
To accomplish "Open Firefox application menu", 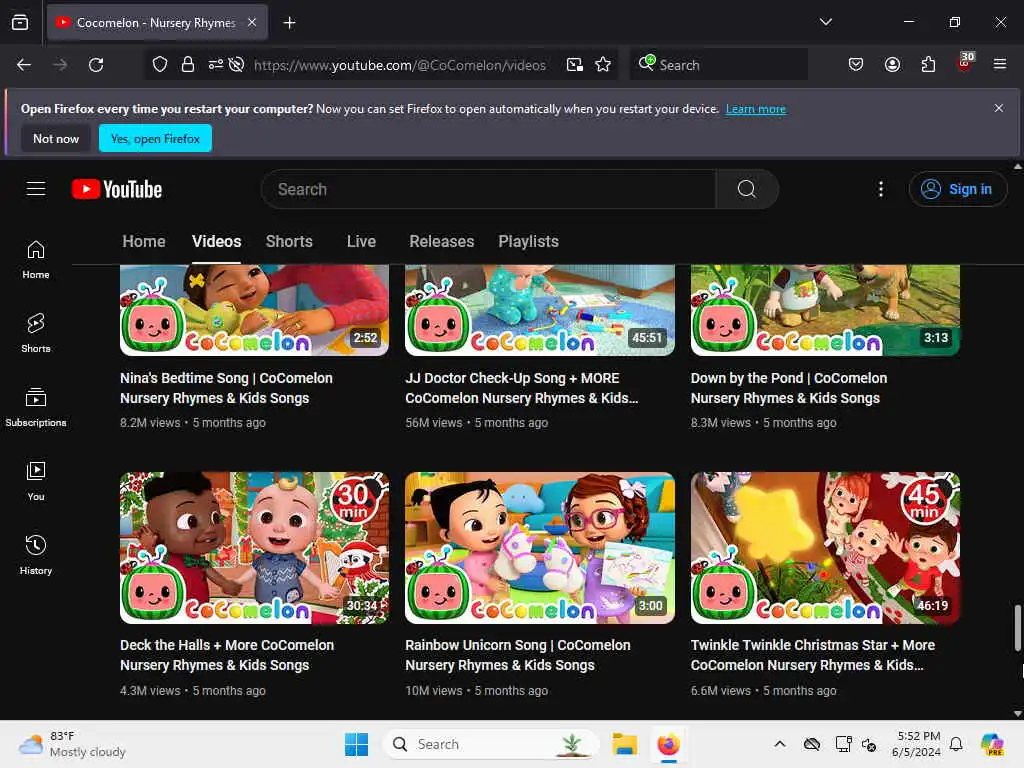I will coord(1000,65).
